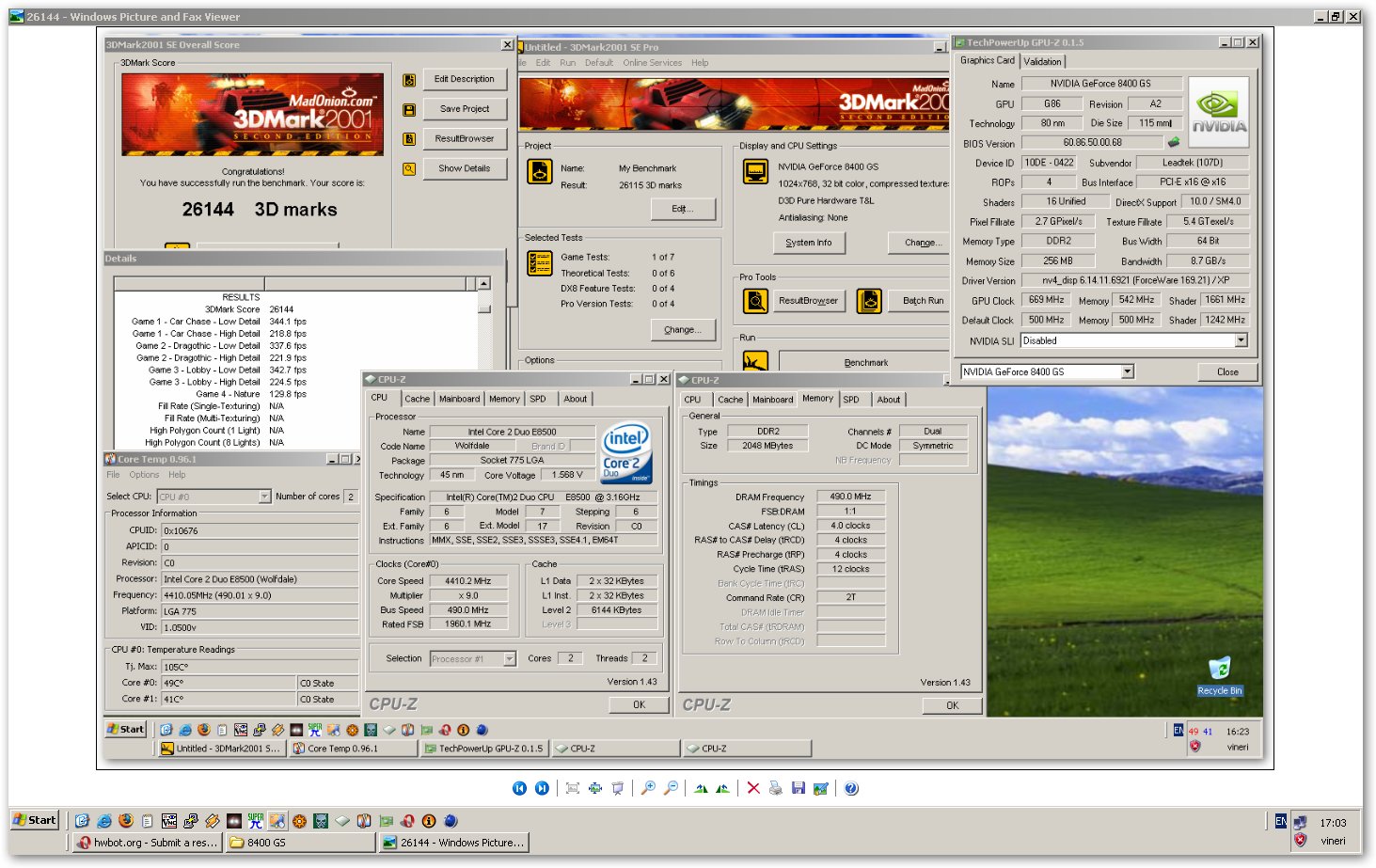Click DRAM Frequency value 490.0 MHz in CPU-Z
Screen dimensions: 1376x868
coord(850,497)
